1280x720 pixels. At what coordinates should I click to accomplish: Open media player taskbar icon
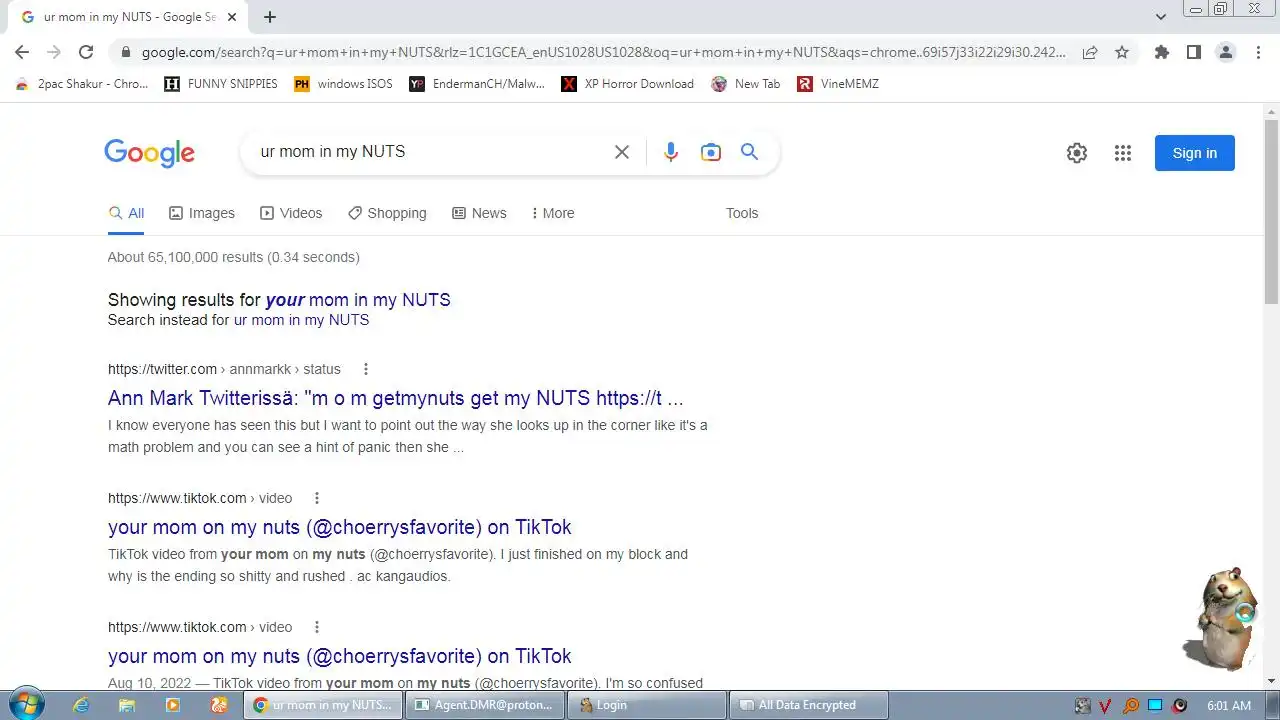coord(173,705)
